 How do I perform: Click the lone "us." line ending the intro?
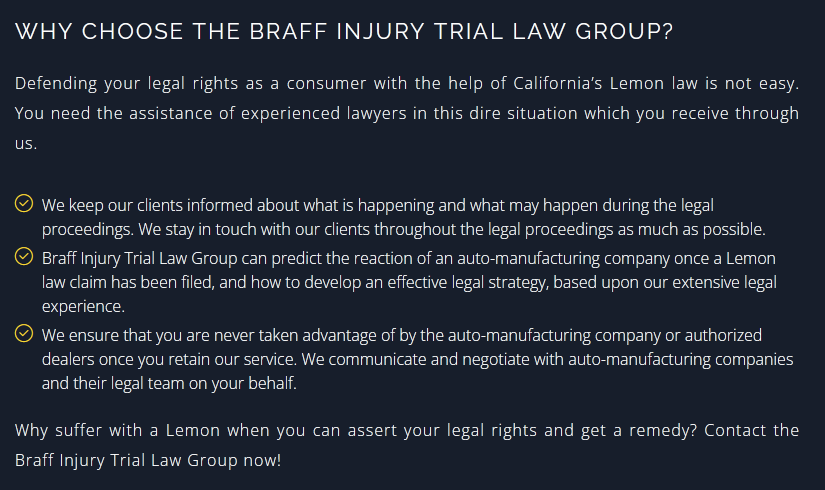coord(26,144)
